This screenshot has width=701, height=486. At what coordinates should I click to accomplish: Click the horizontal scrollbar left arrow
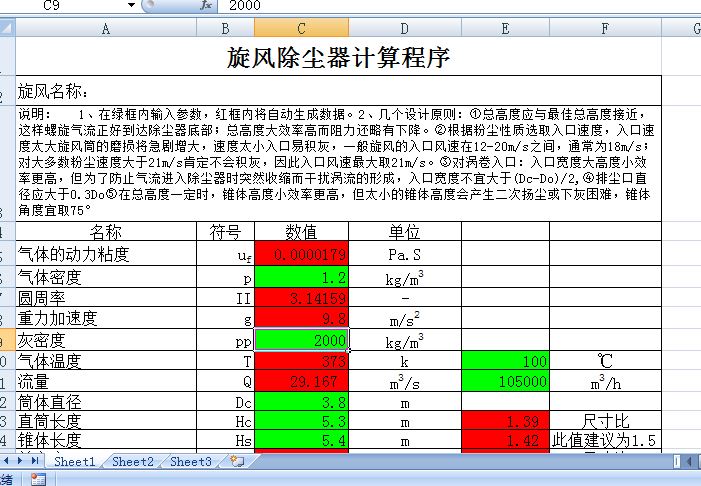point(690,461)
